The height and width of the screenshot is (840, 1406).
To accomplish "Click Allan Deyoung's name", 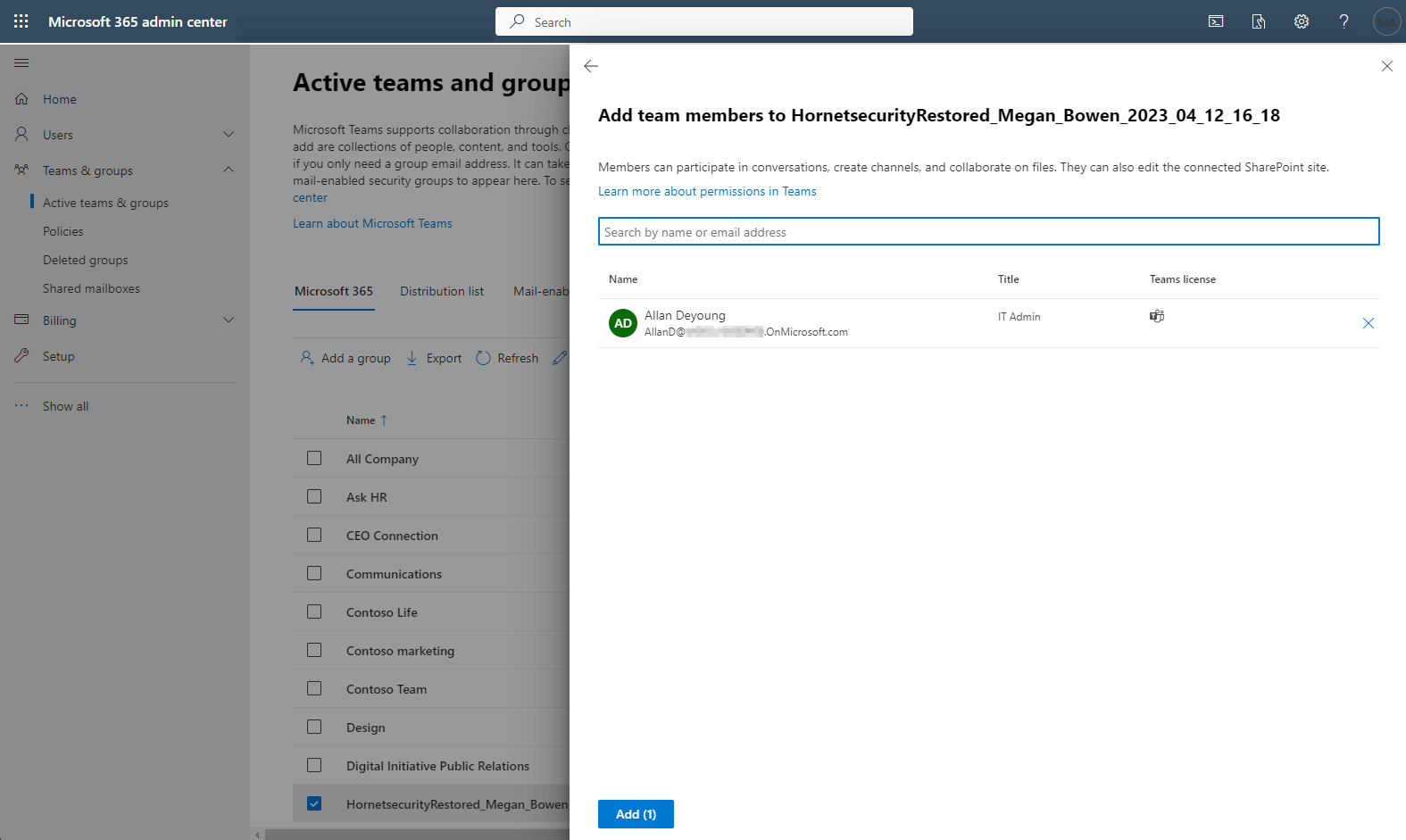I will tap(685, 315).
